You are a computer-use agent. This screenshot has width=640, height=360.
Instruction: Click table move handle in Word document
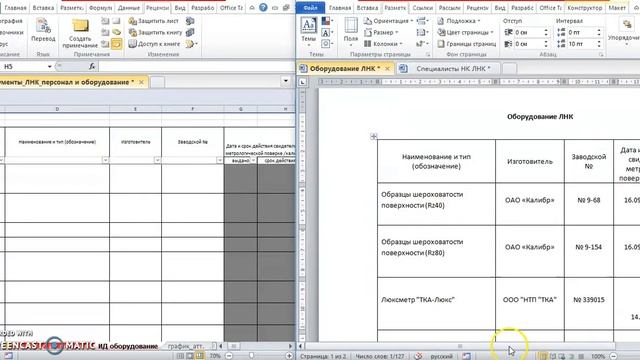click(x=373, y=136)
